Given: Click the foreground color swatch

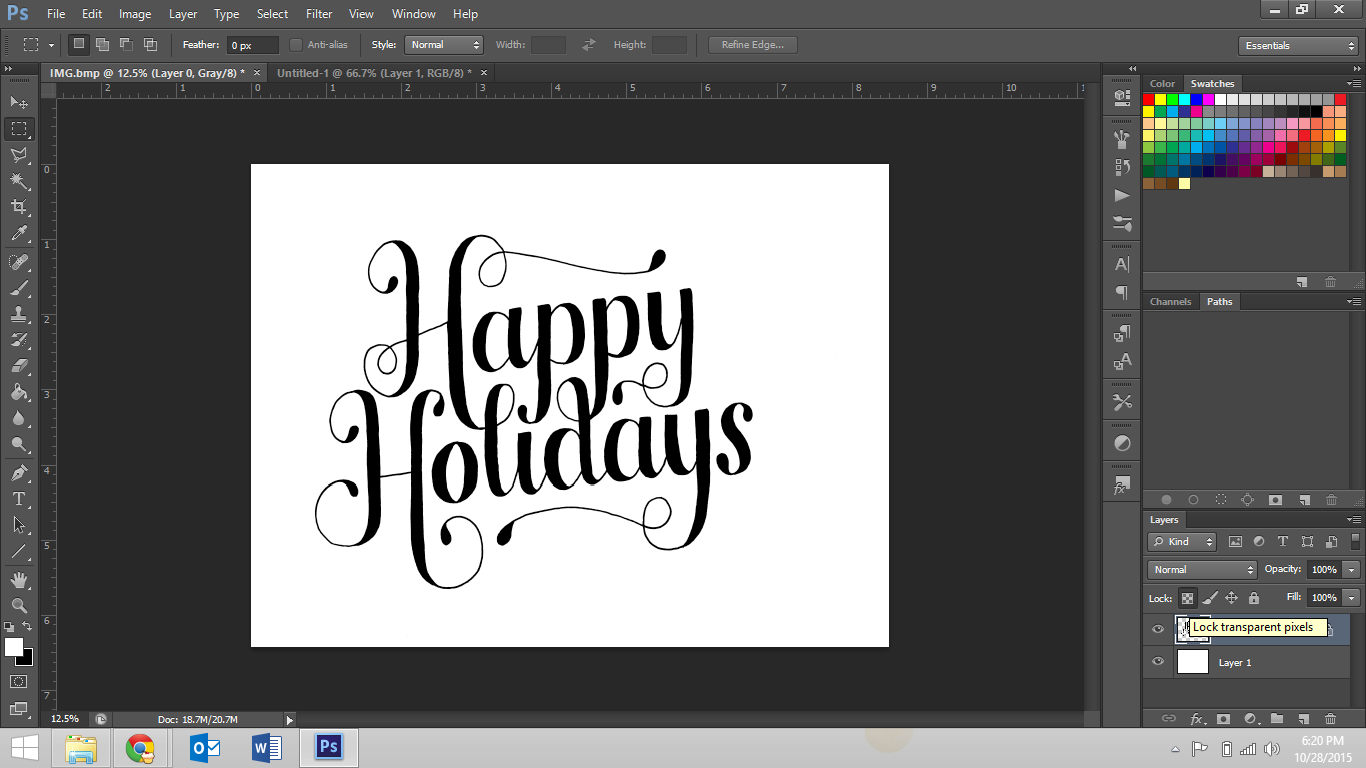Looking at the screenshot, I should click(14, 648).
